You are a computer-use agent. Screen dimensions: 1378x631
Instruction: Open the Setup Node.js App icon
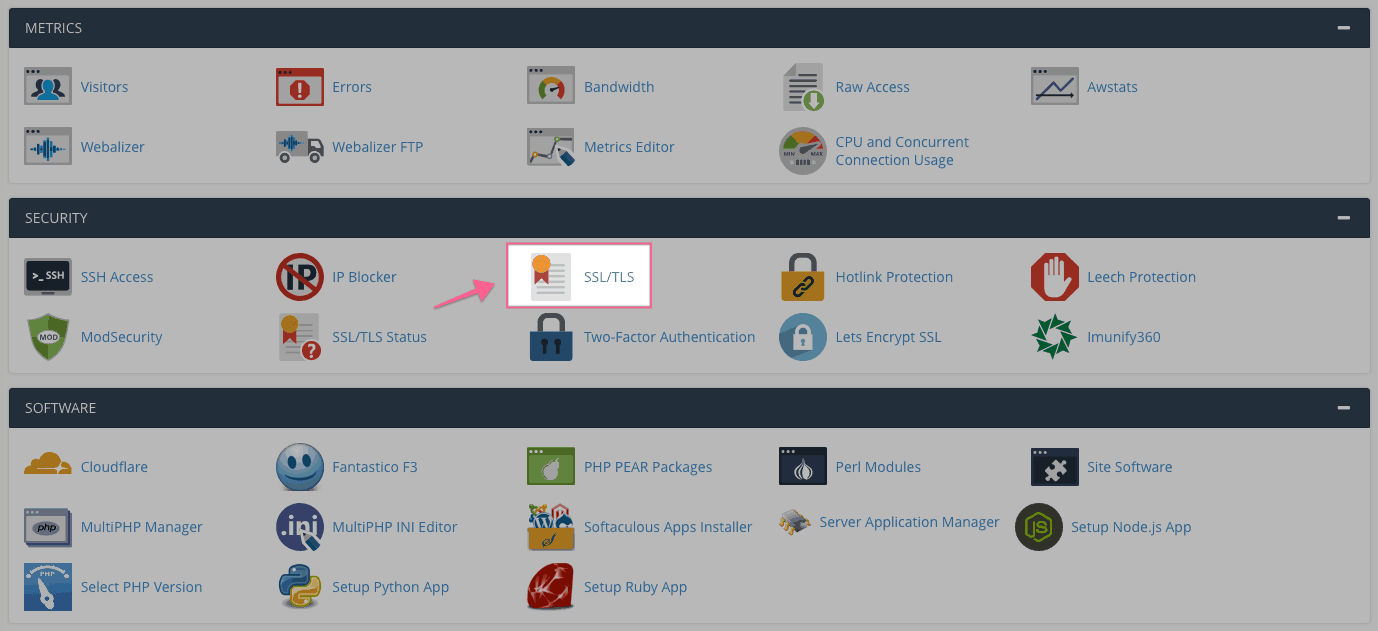[1039, 527]
